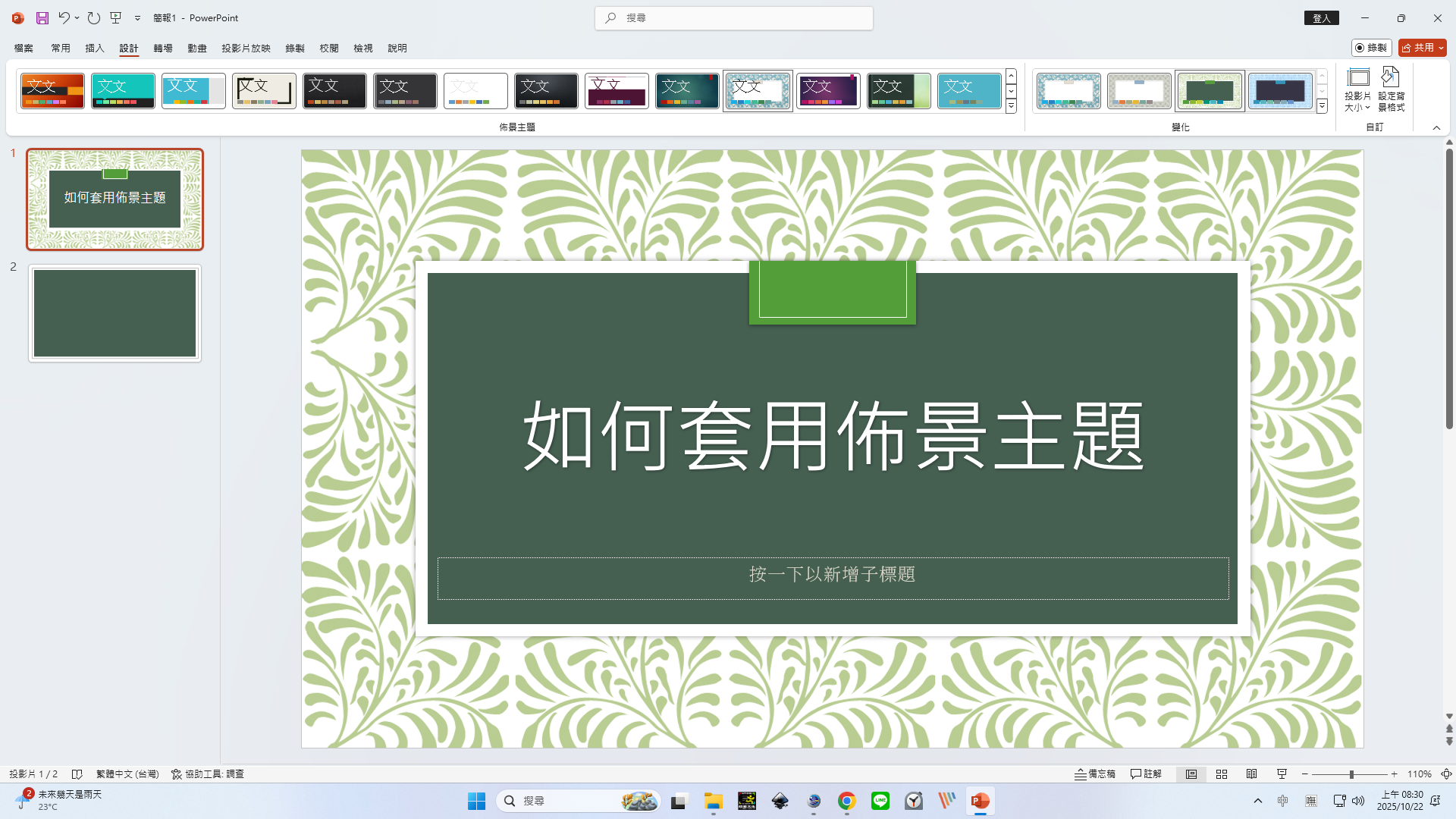Expand the themes gallery More arrow
This screenshot has width=1456, height=819.
[x=1011, y=107]
